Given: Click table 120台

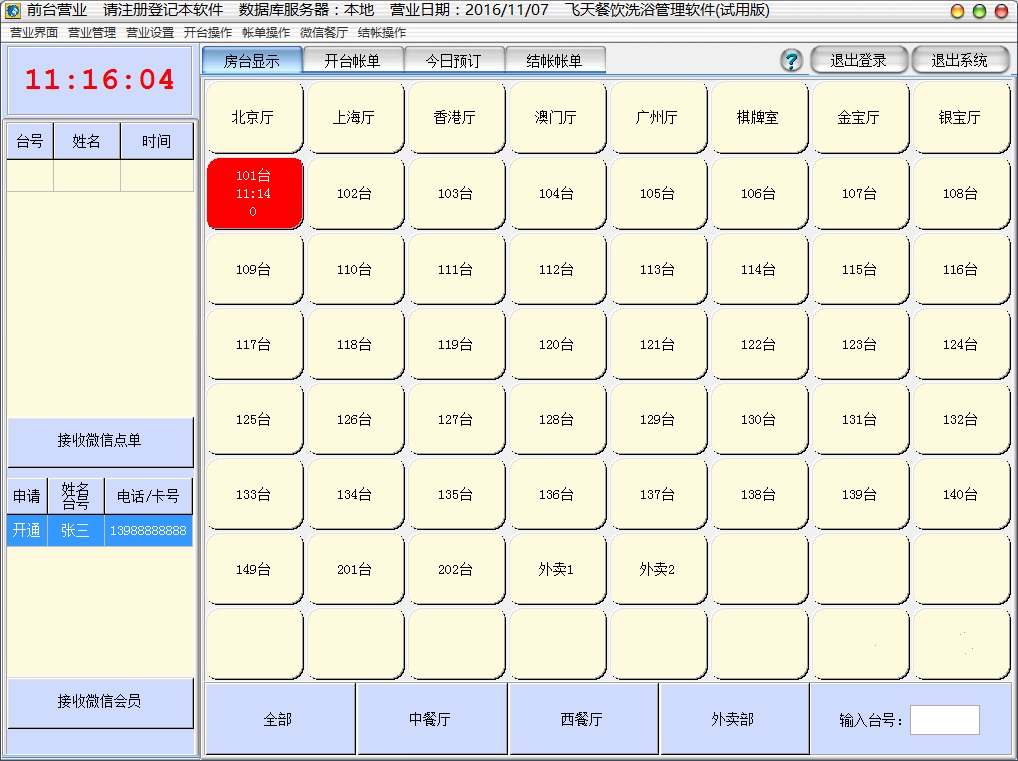Looking at the screenshot, I should coord(556,344).
